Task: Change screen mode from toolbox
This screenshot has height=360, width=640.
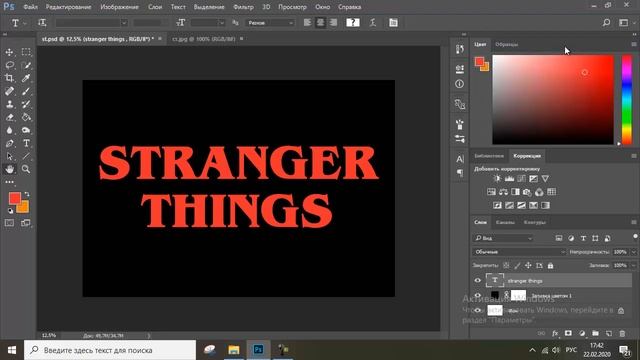Action: coord(26,223)
